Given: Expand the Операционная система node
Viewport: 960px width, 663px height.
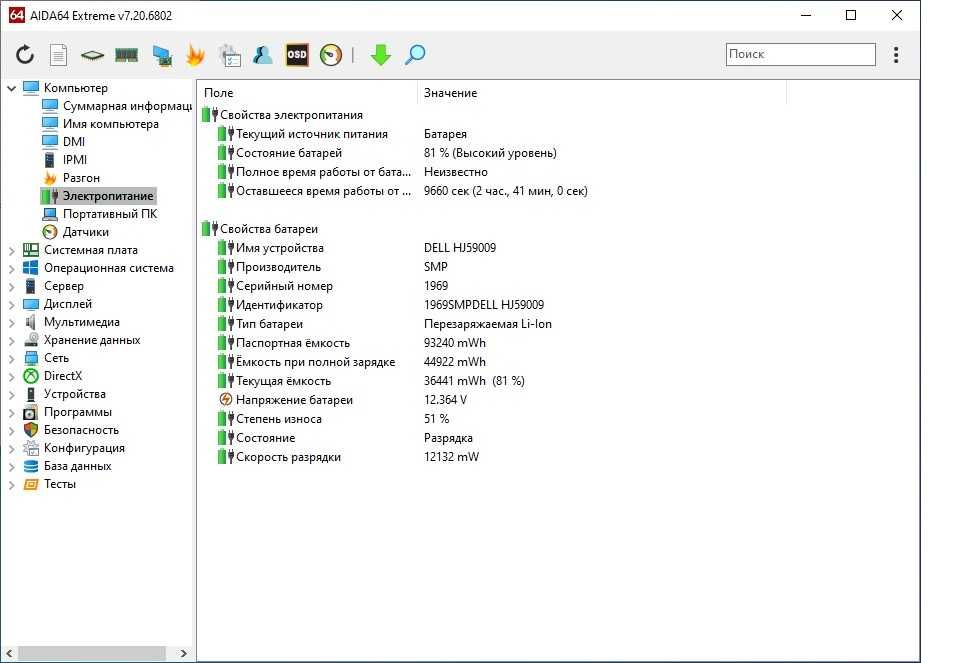Looking at the screenshot, I should [x=11, y=268].
